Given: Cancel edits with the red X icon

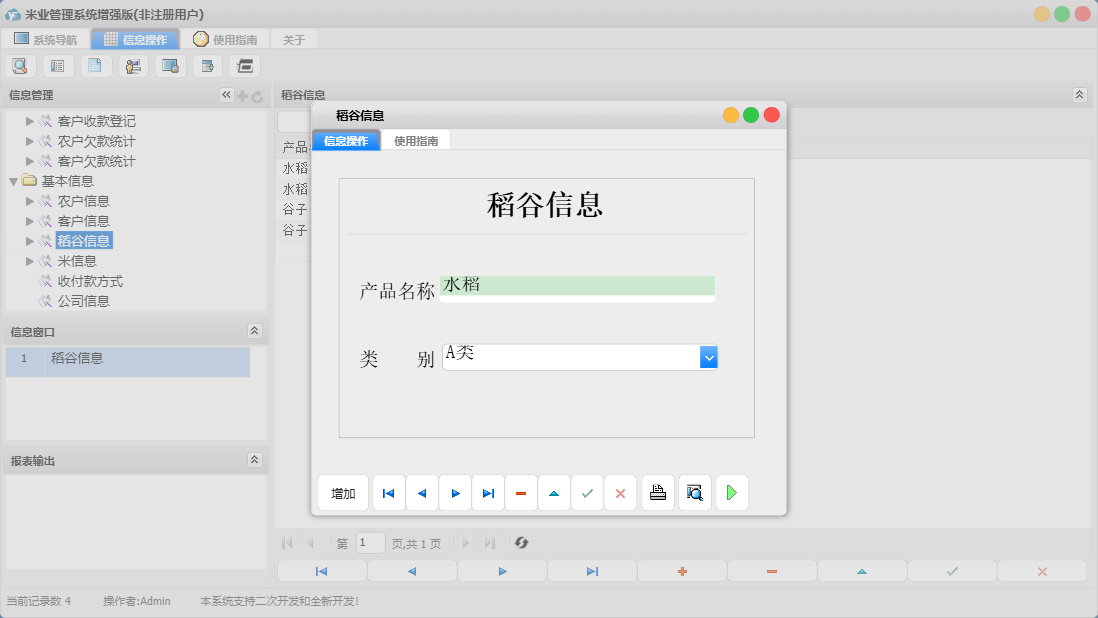Looking at the screenshot, I should pyautogui.click(x=620, y=492).
